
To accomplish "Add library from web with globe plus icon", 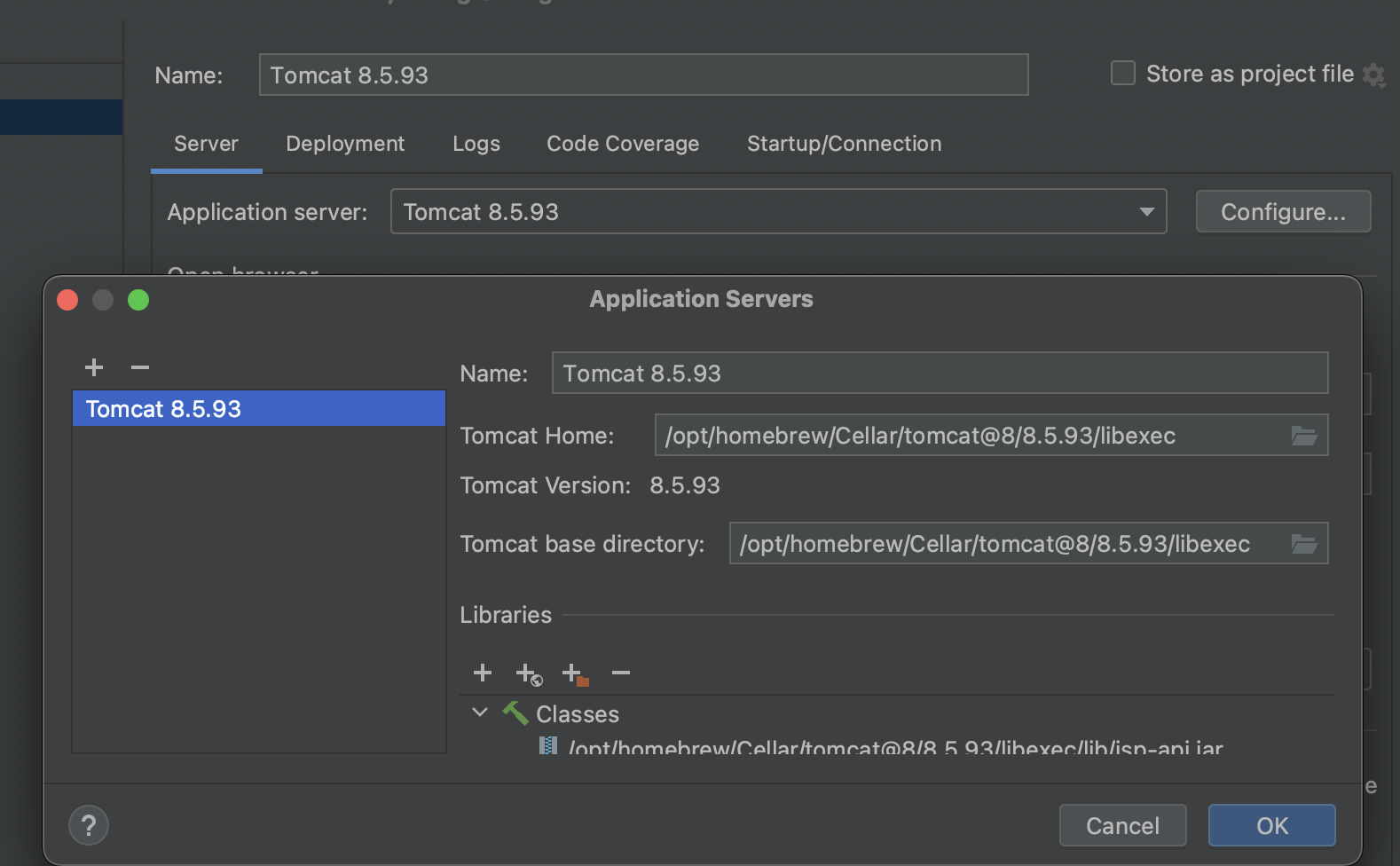I will [529, 674].
